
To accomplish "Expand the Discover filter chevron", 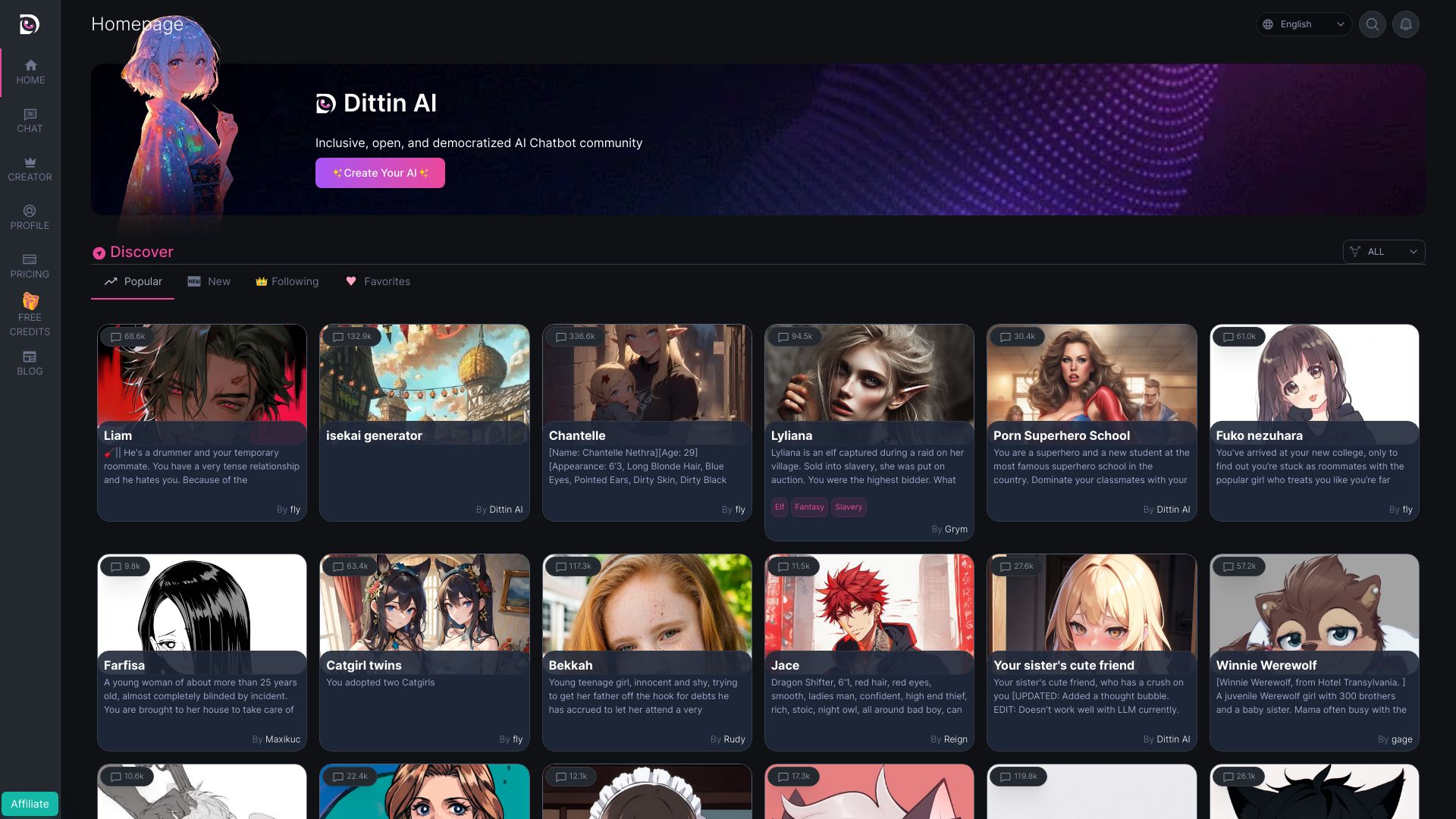I will pyautogui.click(x=1413, y=252).
